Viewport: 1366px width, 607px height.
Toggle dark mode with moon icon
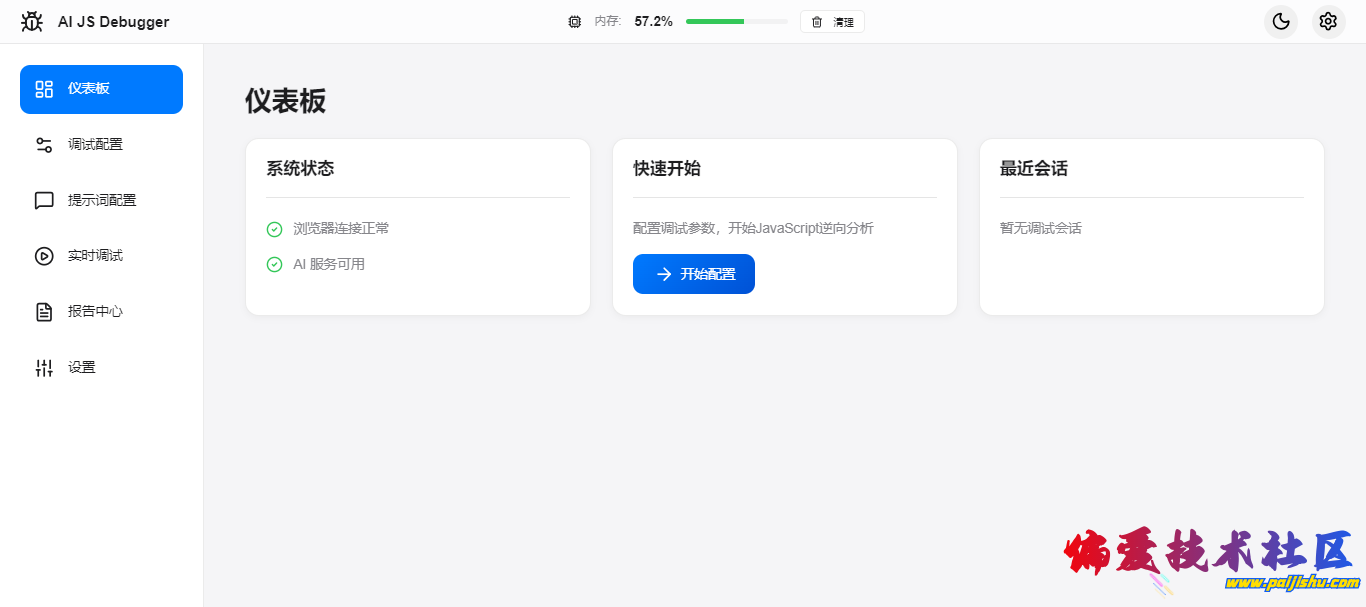tap(1280, 21)
